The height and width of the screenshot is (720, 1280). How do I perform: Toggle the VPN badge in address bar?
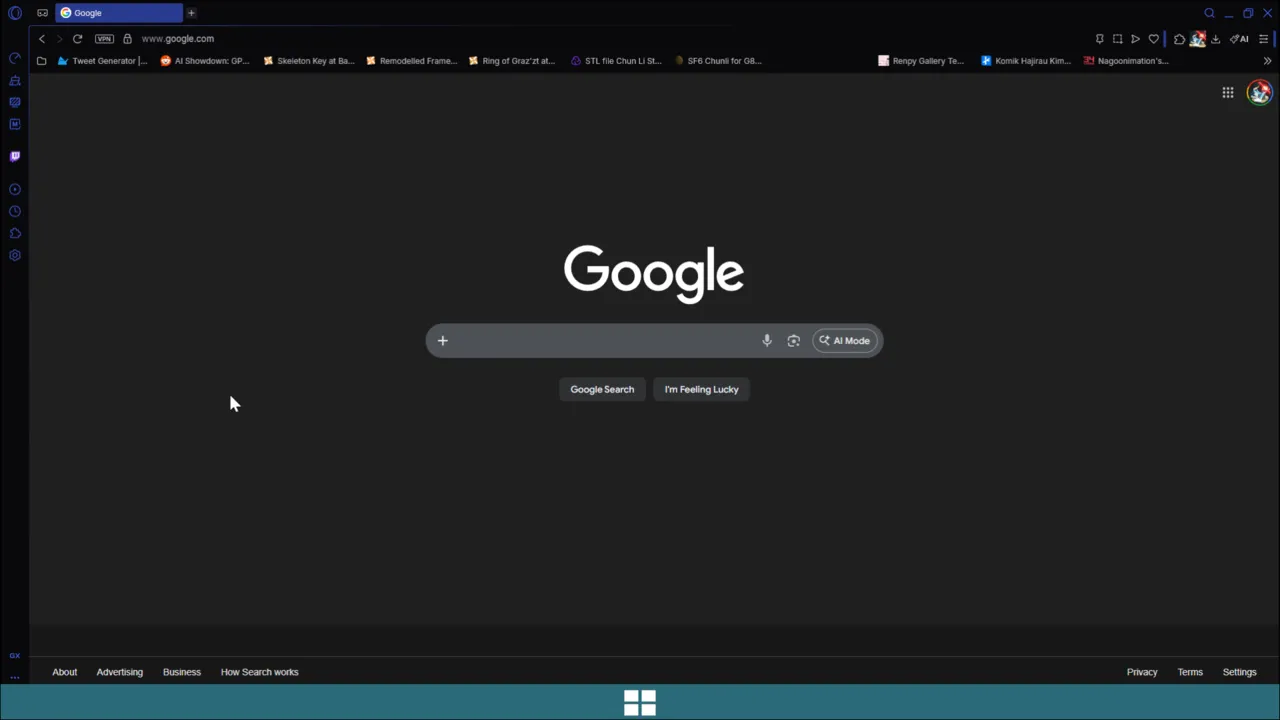click(104, 39)
